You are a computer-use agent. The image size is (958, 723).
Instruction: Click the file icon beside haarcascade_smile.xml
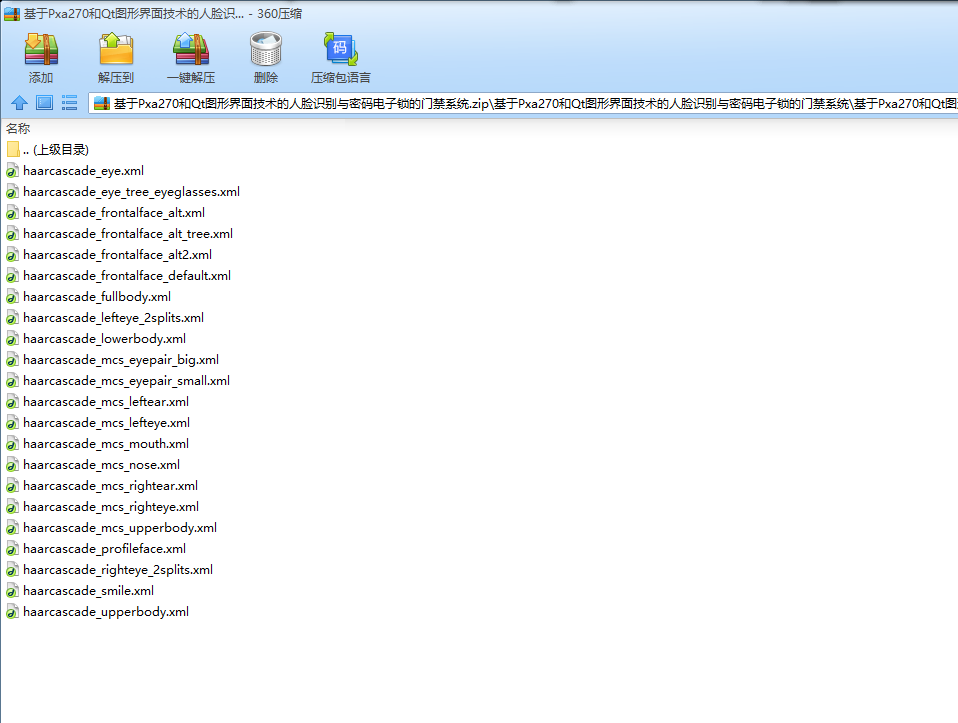[12, 591]
